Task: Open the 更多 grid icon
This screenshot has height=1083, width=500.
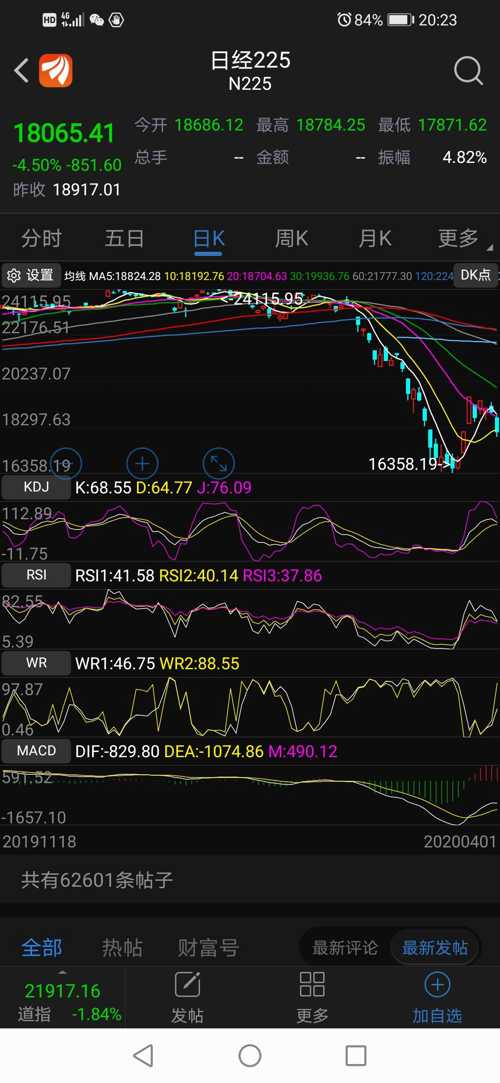Action: pyautogui.click(x=312, y=997)
